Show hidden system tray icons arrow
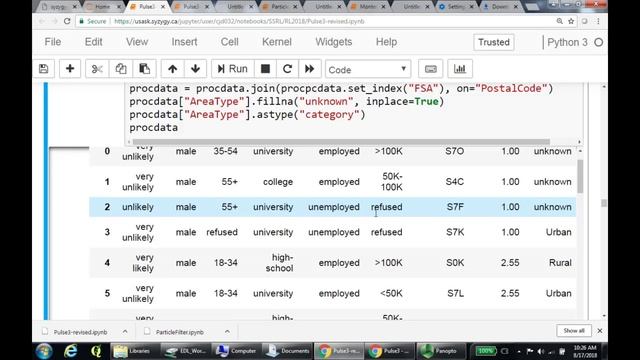 [519, 351]
